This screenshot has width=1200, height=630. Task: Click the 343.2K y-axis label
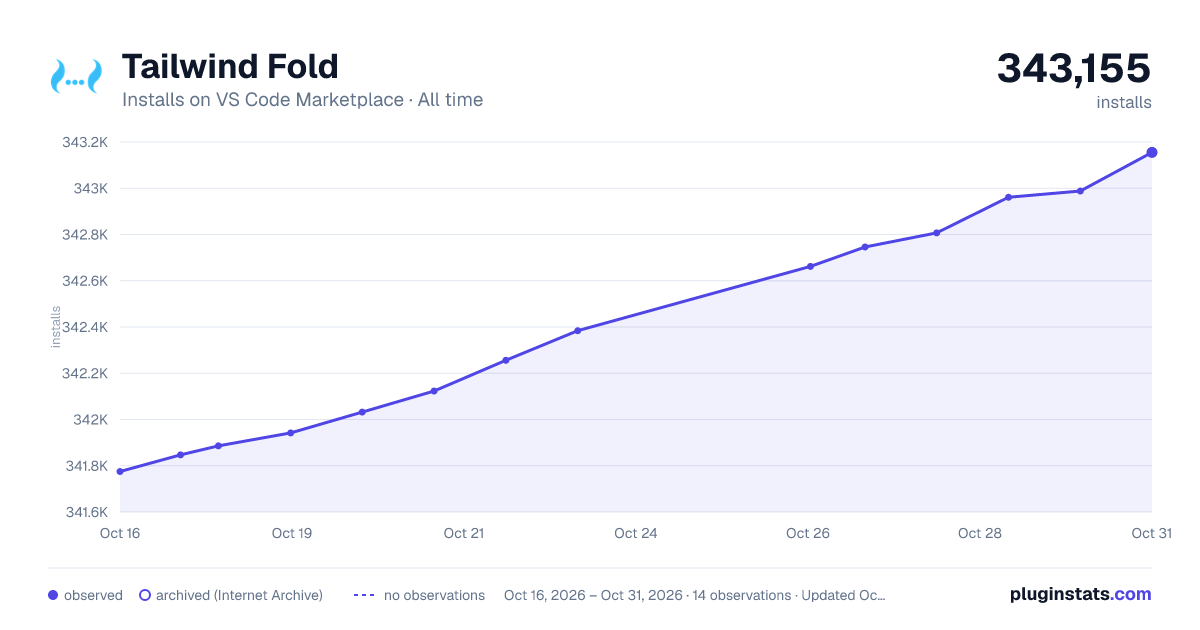pyautogui.click(x=85, y=142)
